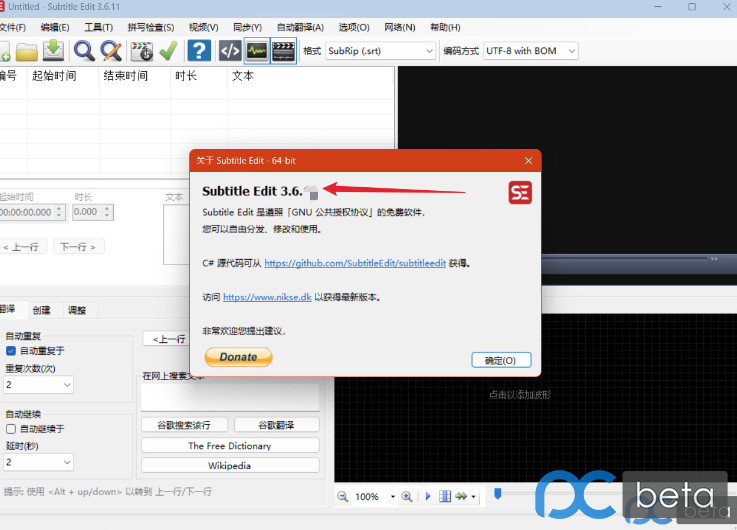Open the 选项(O) menu

coord(354,27)
